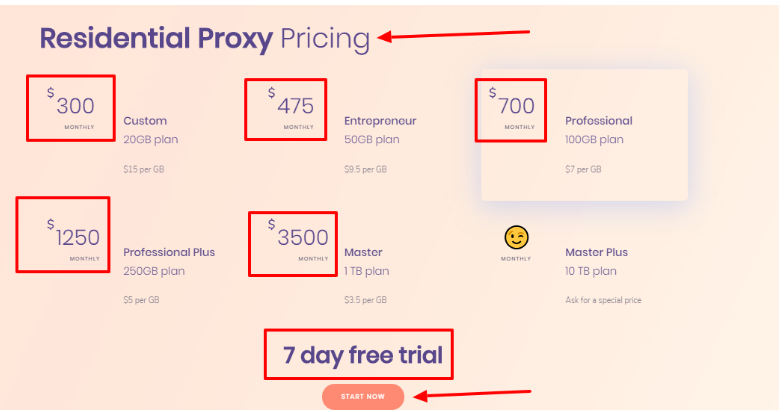The height and width of the screenshot is (412, 784).
Task: Click the $1250 monthly price
Action: (x=77, y=238)
